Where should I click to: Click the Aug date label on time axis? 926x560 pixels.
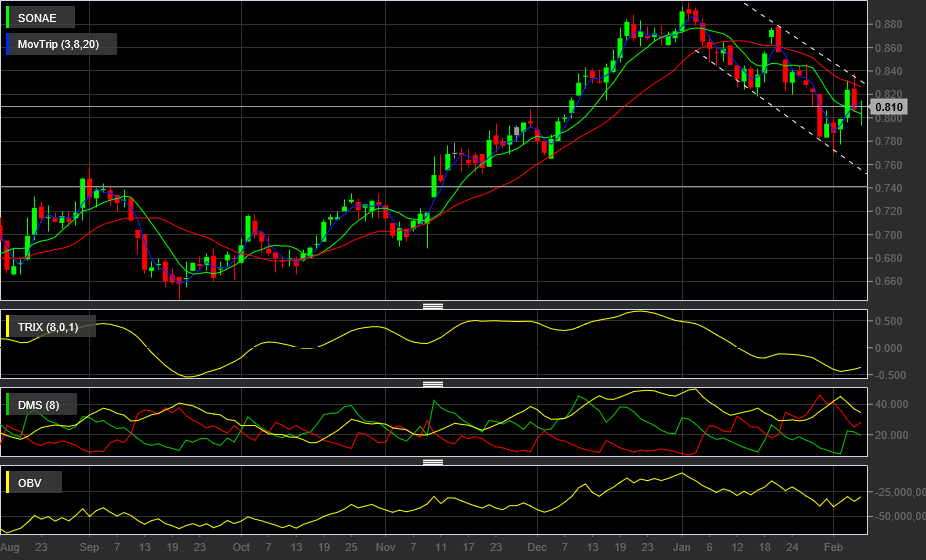(10, 547)
